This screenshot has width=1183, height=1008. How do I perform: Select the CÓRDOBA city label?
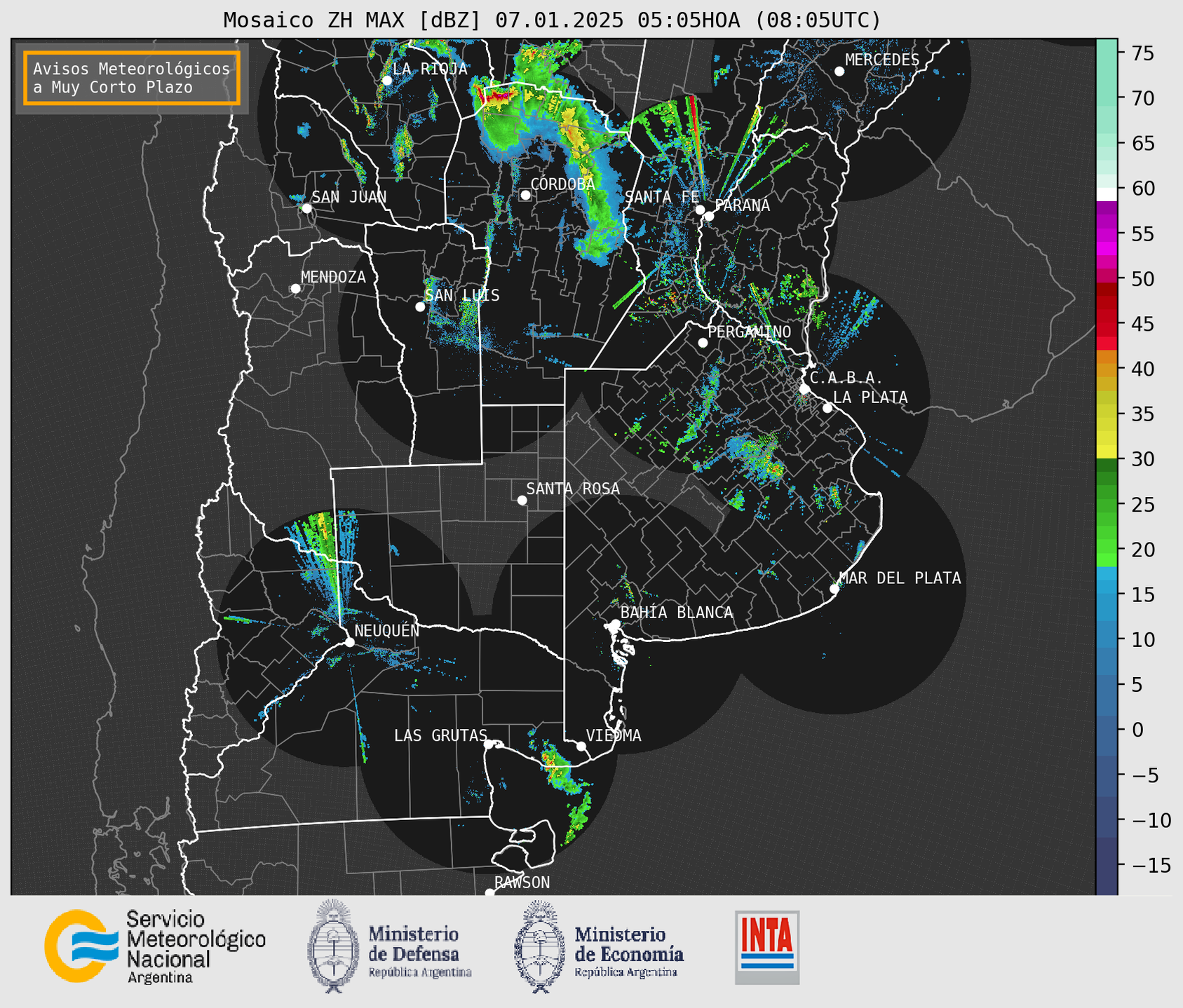click(x=562, y=184)
